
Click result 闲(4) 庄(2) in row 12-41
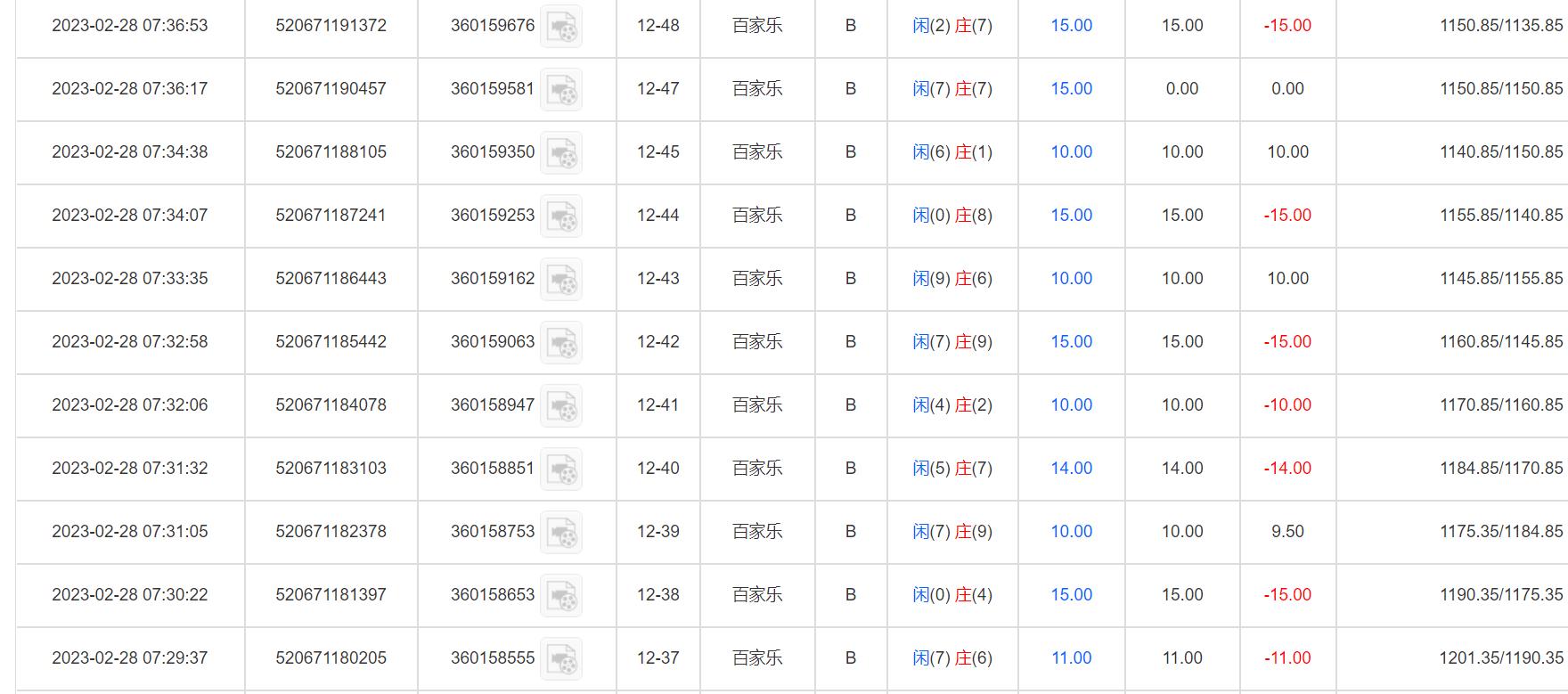coord(952,405)
